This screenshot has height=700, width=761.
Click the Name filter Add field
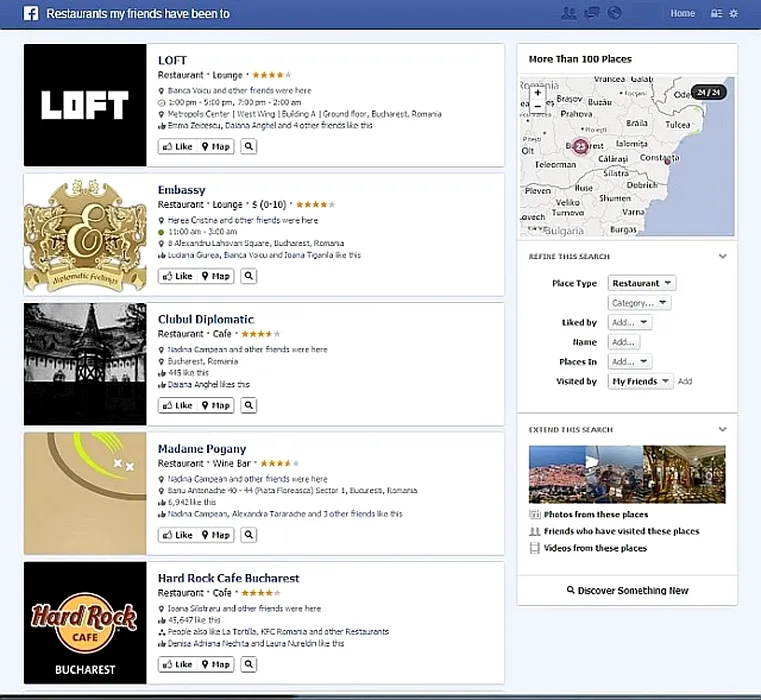point(624,342)
